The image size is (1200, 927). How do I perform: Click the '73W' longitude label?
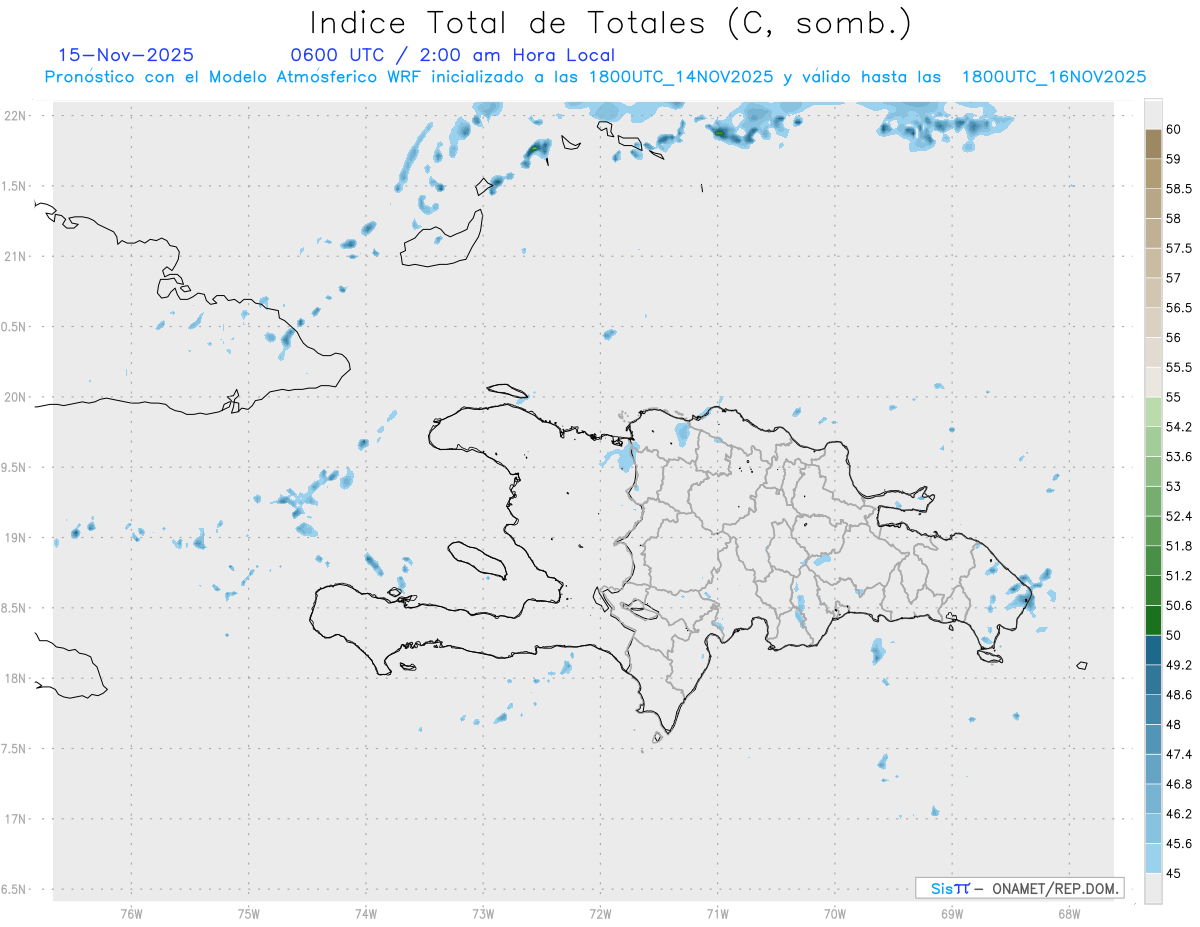(x=483, y=914)
